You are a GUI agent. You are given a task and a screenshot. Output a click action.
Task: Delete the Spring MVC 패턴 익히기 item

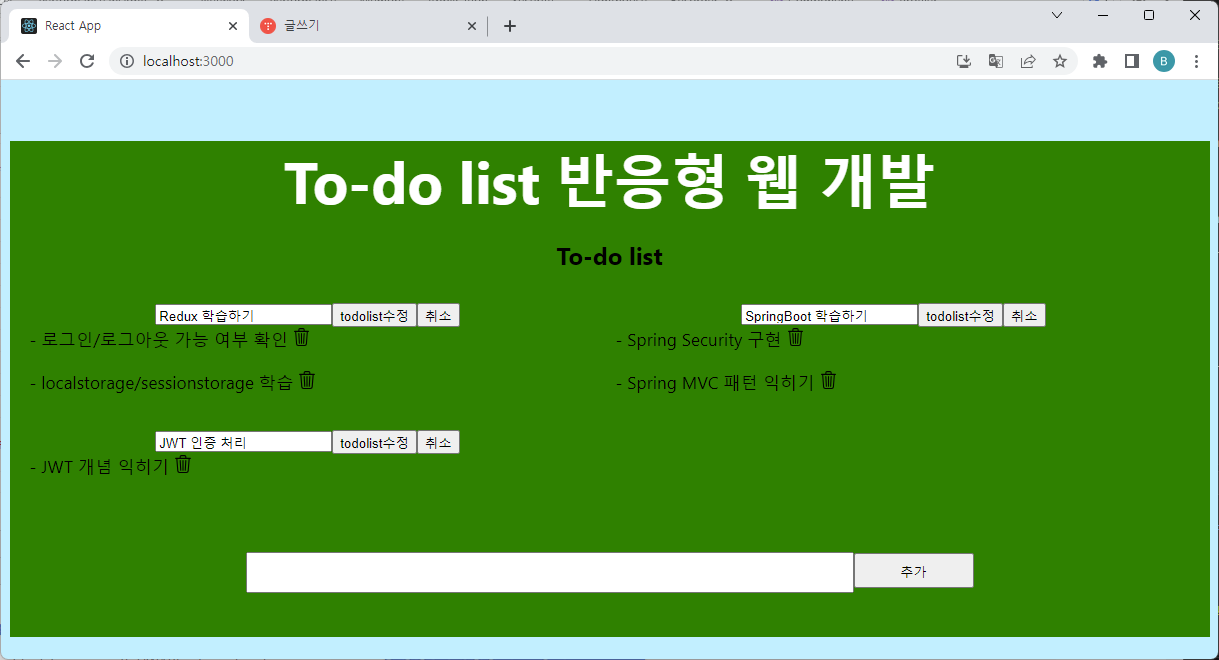pyautogui.click(x=829, y=380)
